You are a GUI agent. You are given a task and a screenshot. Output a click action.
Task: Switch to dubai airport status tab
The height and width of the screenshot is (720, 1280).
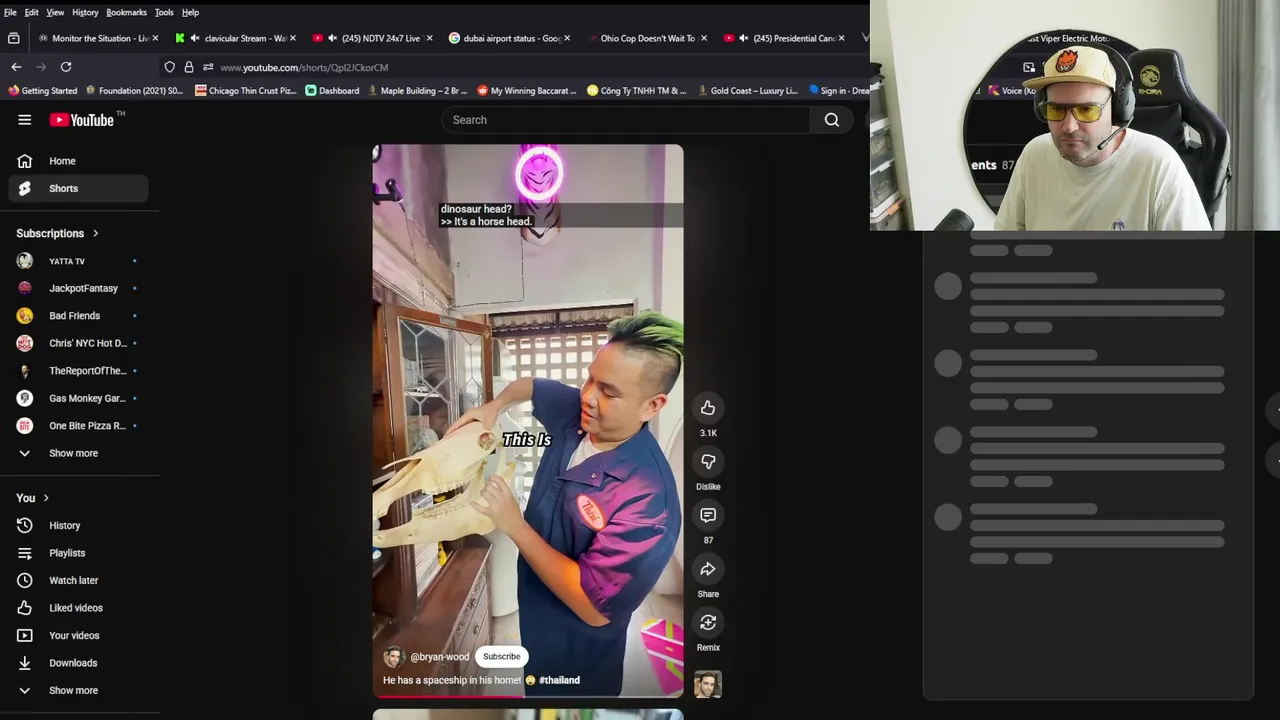[x=510, y=38]
